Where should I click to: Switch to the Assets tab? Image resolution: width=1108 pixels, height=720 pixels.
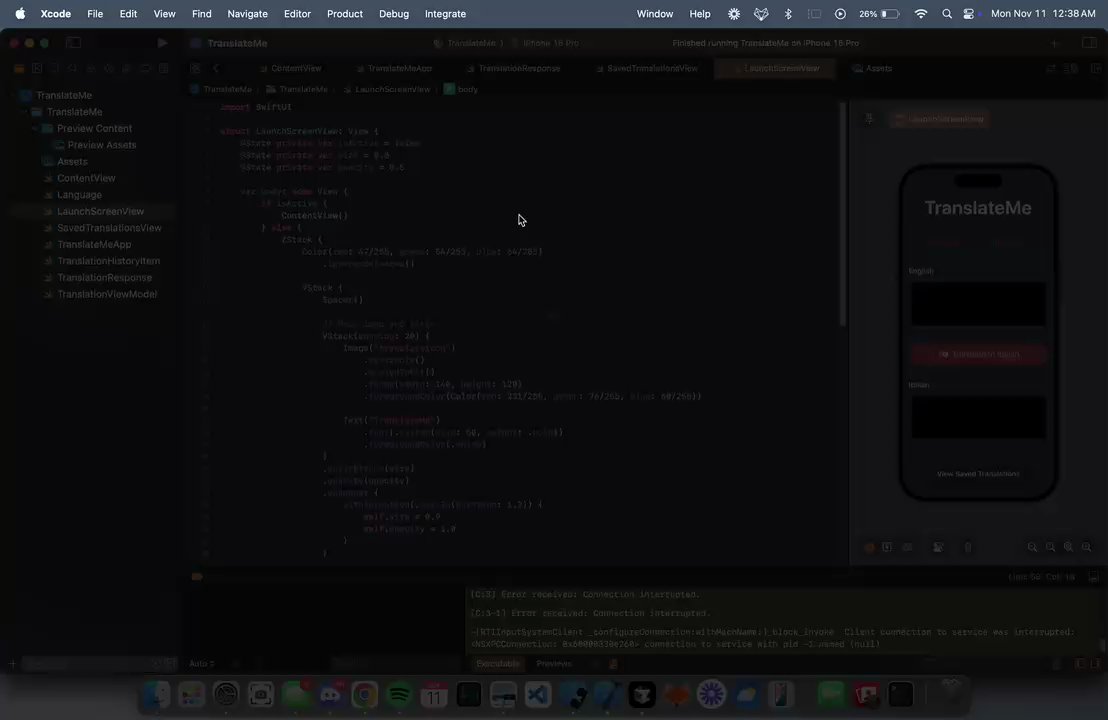pos(872,69)
